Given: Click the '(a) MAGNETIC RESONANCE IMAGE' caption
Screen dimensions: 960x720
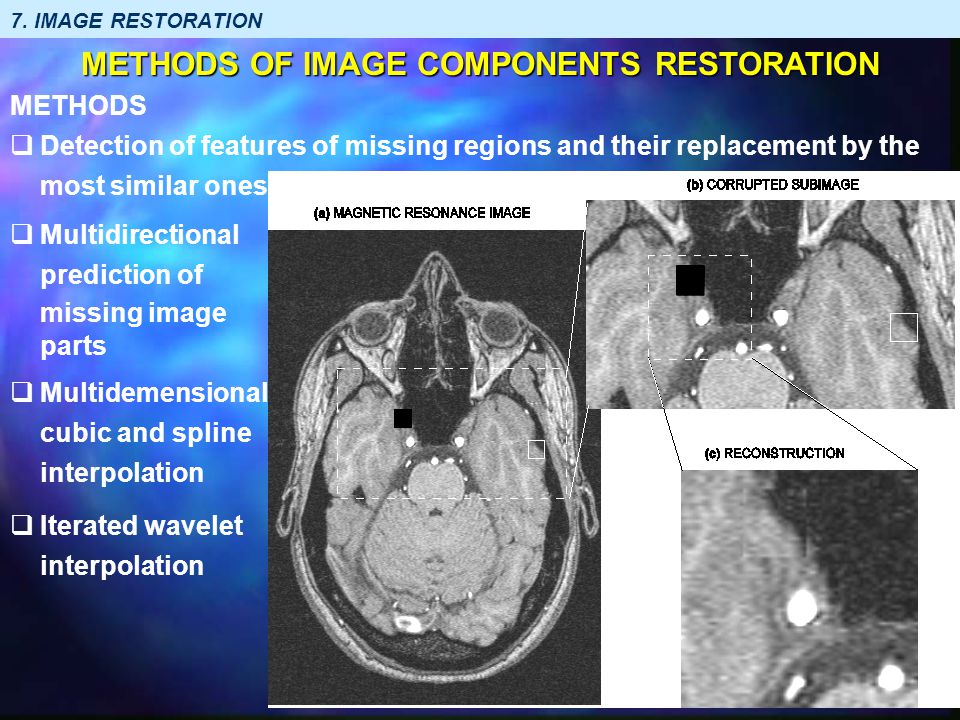Looking at the screenshot, I should point(422,213).
